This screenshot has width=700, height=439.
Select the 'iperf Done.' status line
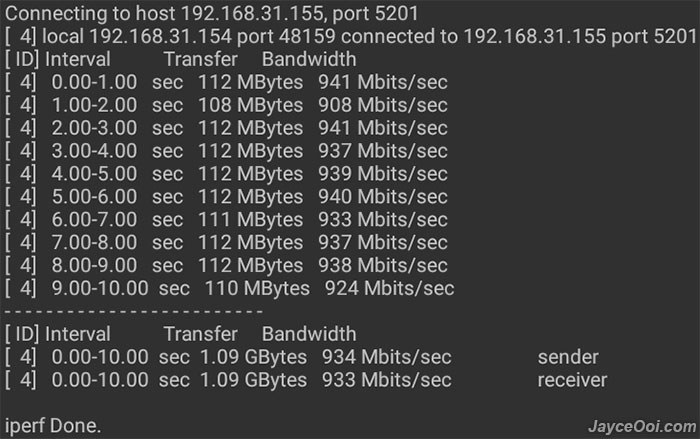[53, 426]
